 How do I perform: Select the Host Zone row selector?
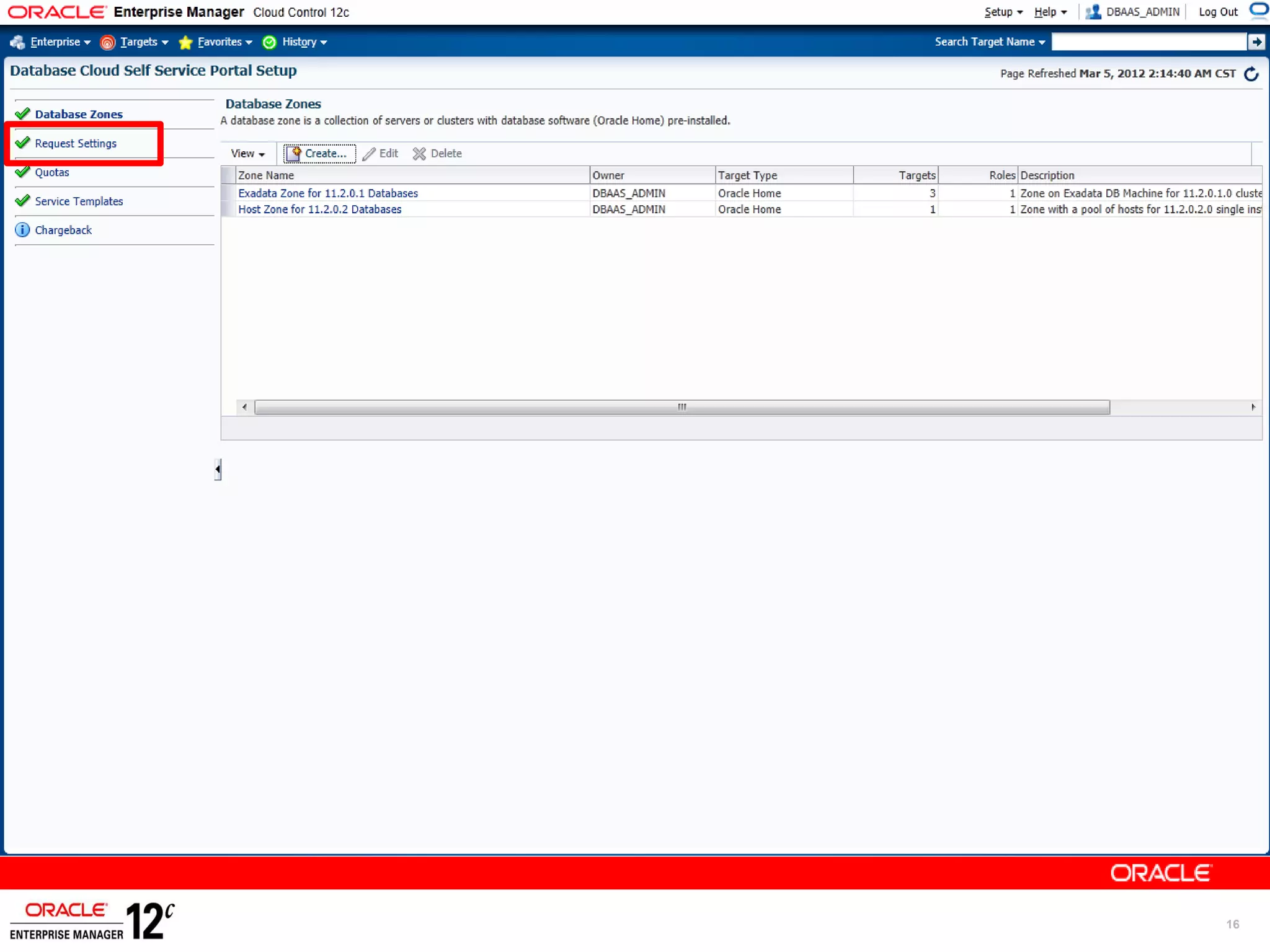[228, 209]
